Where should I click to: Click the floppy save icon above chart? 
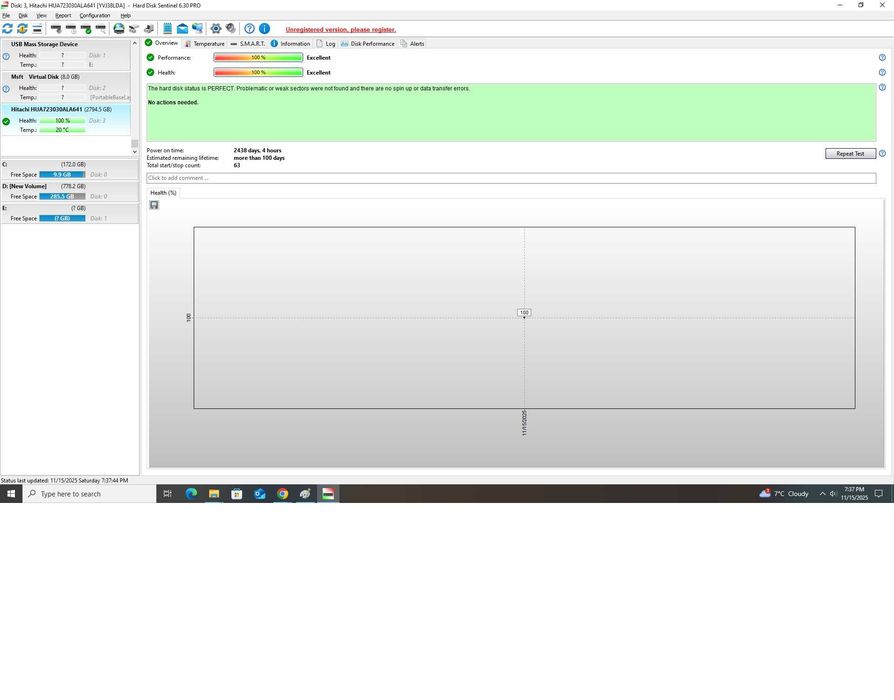coord(154,205)
